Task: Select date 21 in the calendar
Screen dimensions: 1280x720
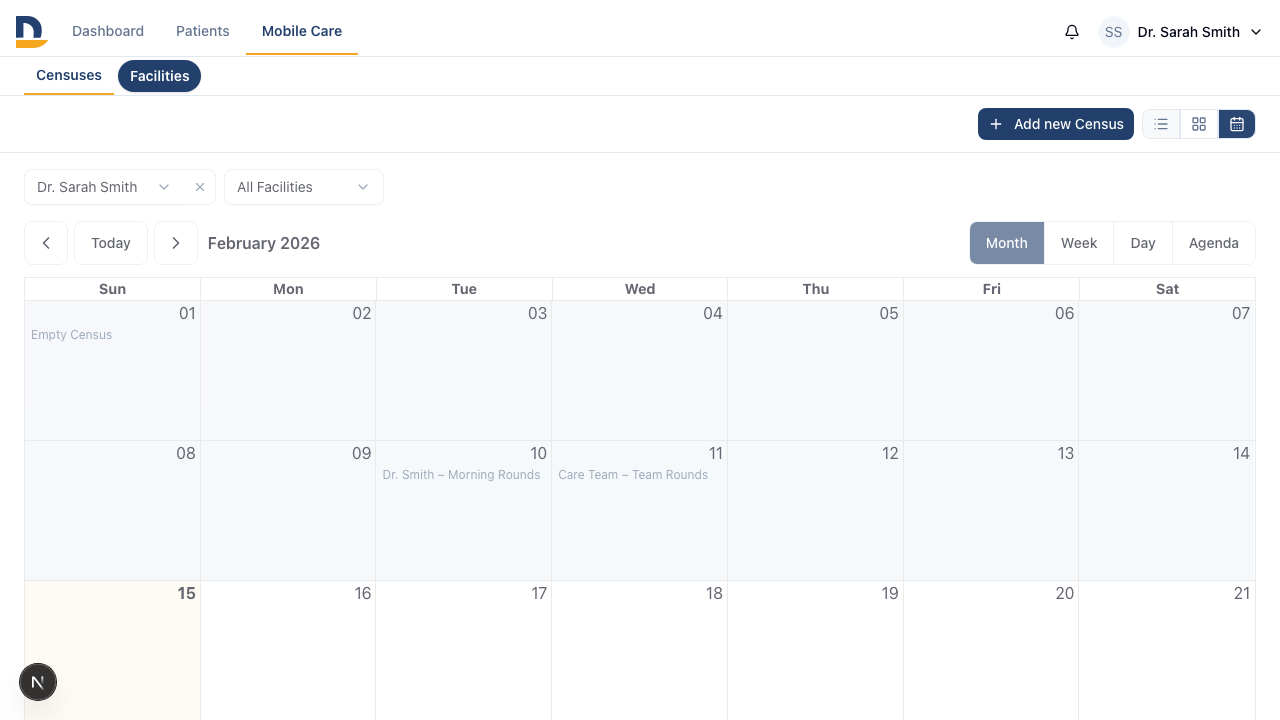Action: coord(1242,593)
